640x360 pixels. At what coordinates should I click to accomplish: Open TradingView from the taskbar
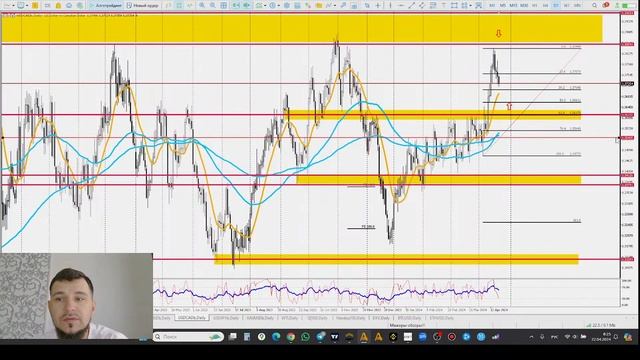(x=335, y=337)
